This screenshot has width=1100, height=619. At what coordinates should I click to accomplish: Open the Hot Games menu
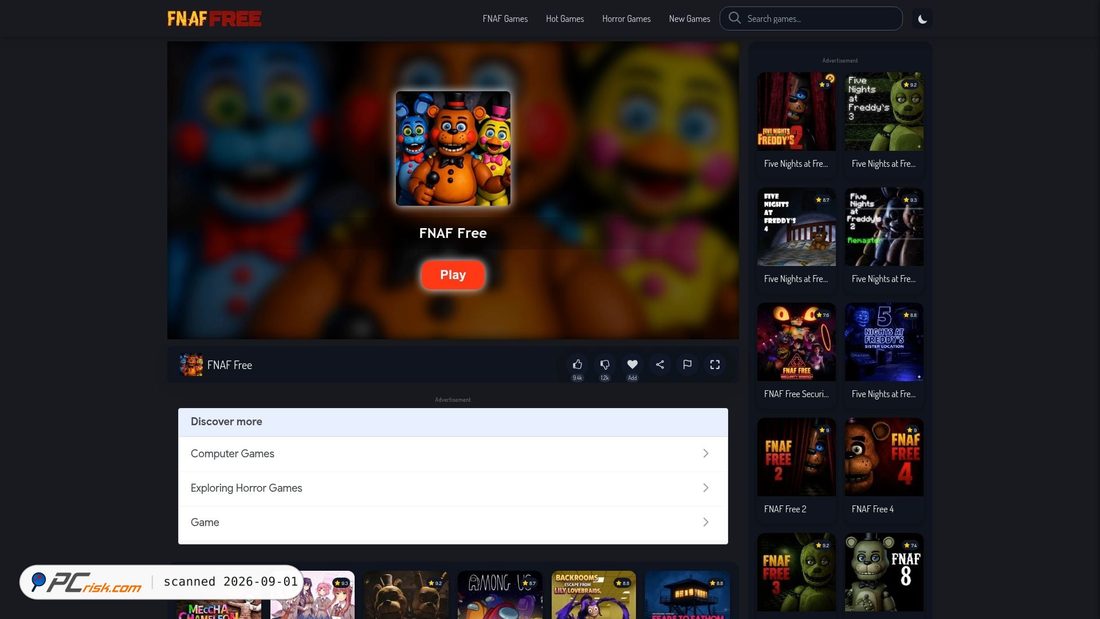(565, 19)
